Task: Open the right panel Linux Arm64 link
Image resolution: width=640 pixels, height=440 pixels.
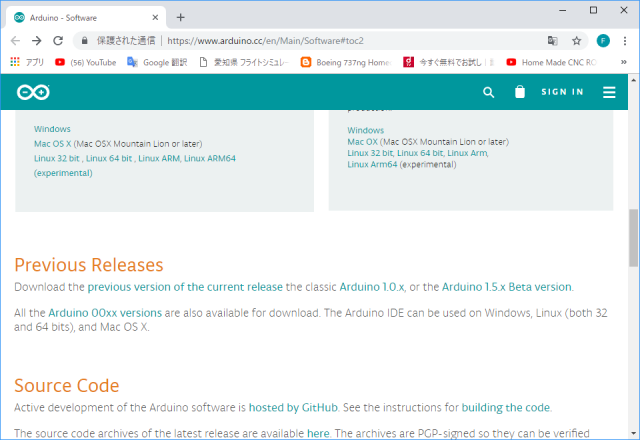Action: [372, 164]
